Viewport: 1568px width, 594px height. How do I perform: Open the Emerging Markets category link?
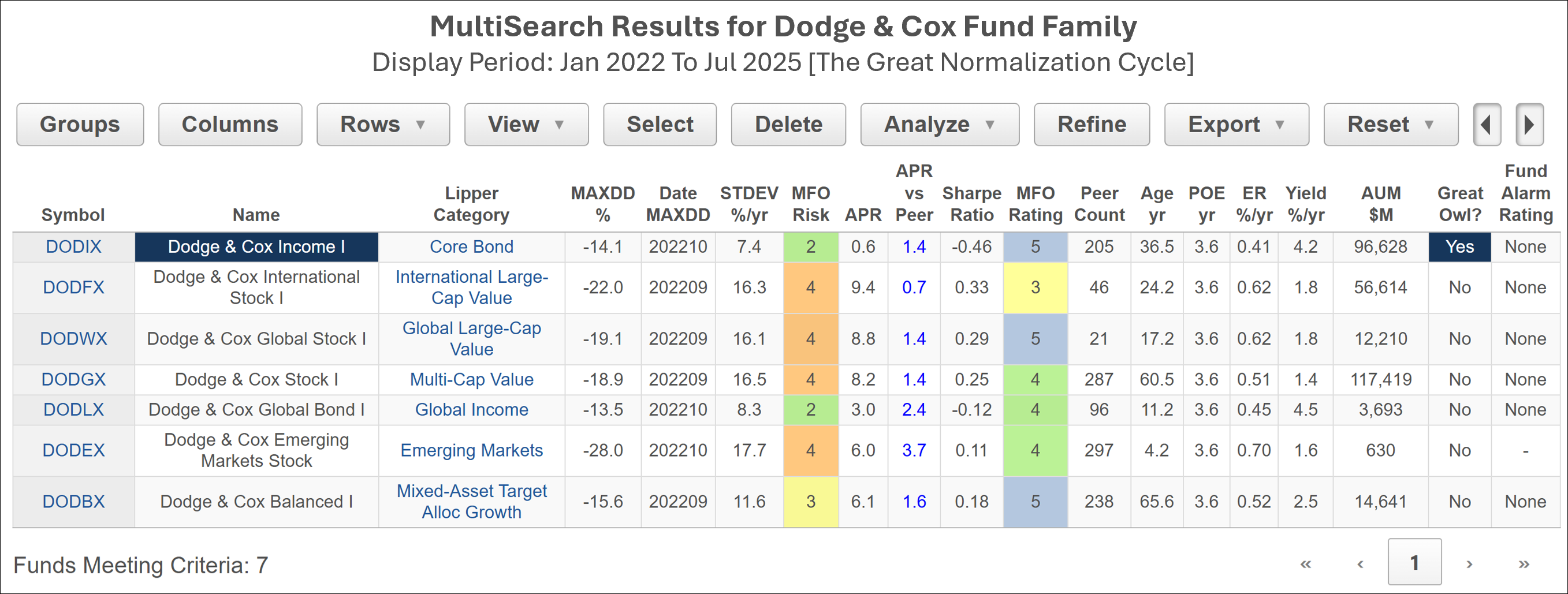471,450
